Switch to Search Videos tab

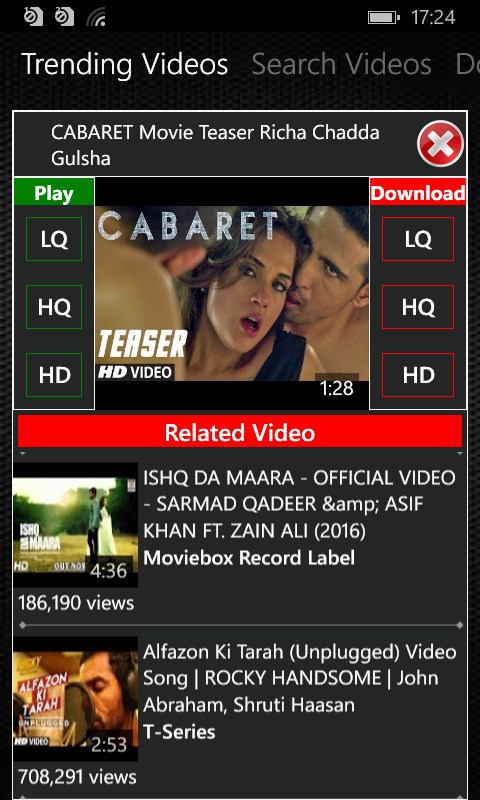point(341,64)
